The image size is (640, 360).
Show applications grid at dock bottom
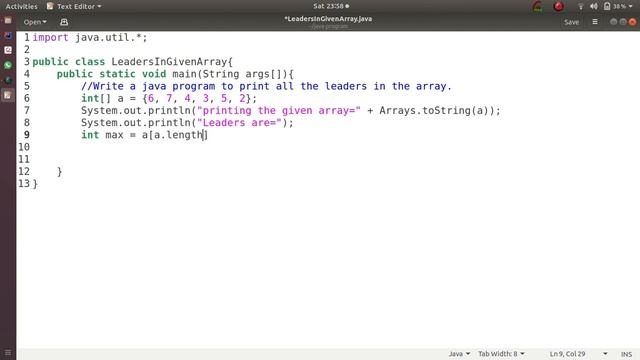[8, 353]
